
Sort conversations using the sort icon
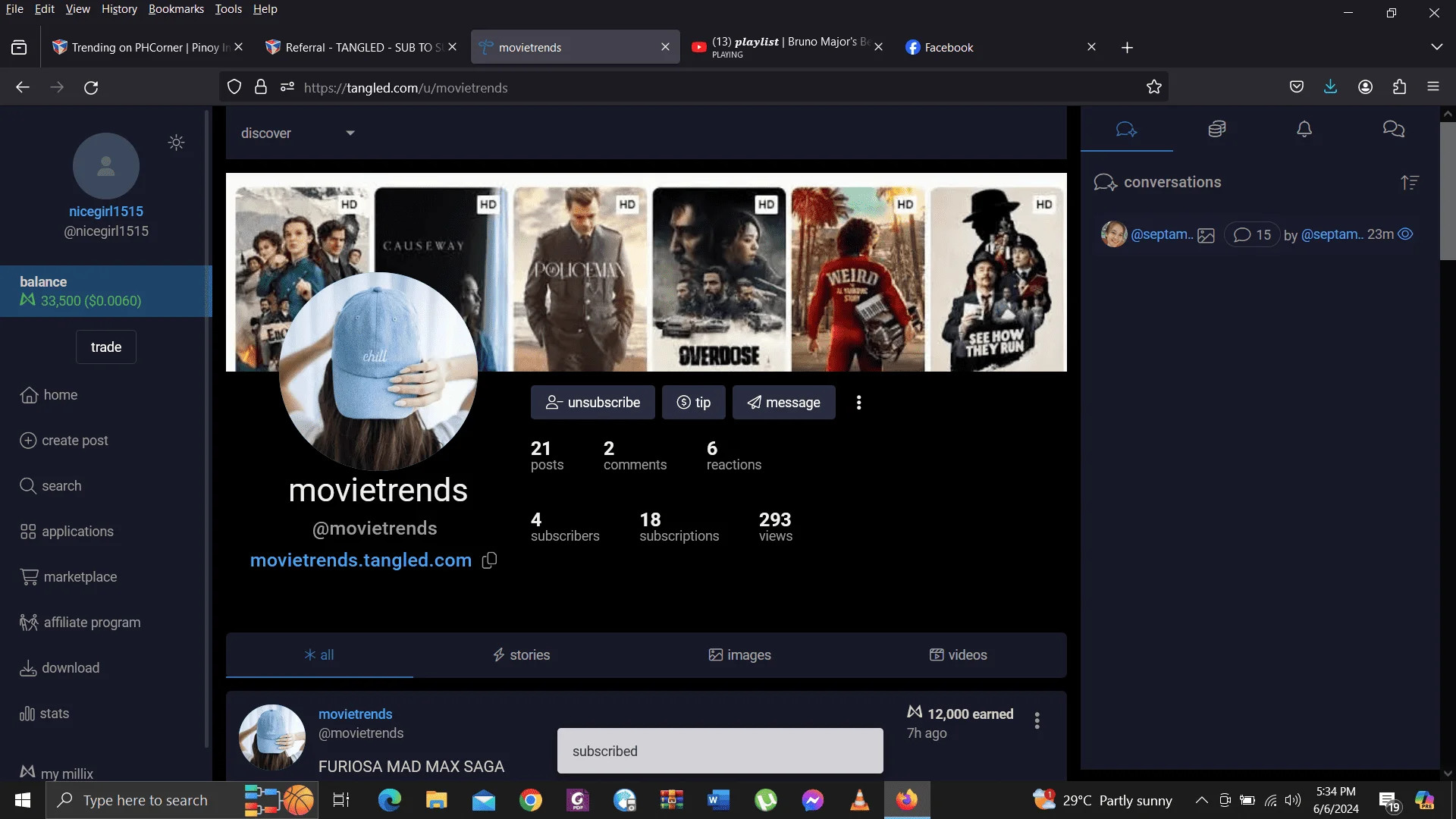point(1409,183)
